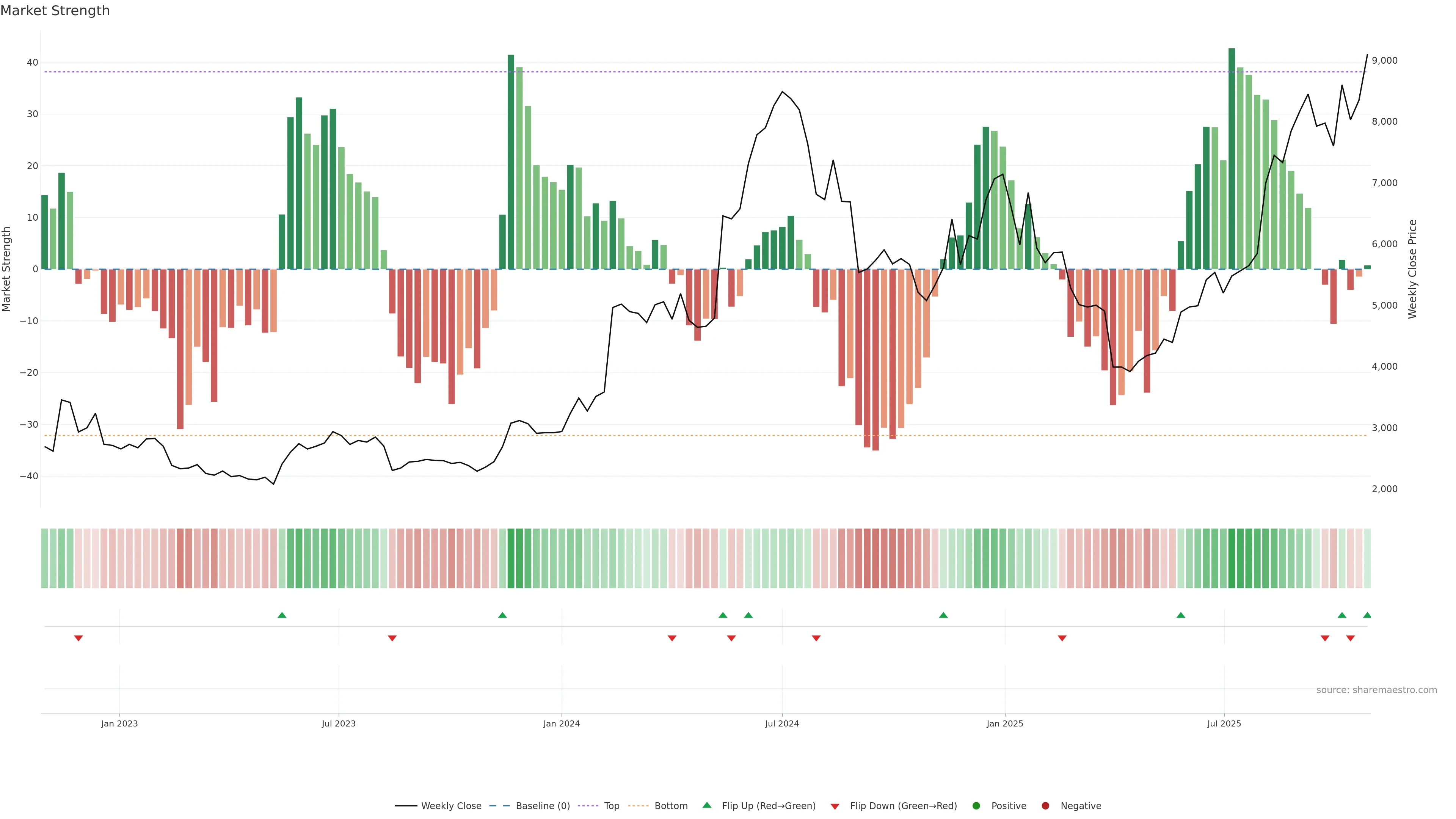The height and width of the screenshot is (819, 1456).
Task: Click the last green flip-up triangle at far right
Action: coord(1367,615)
